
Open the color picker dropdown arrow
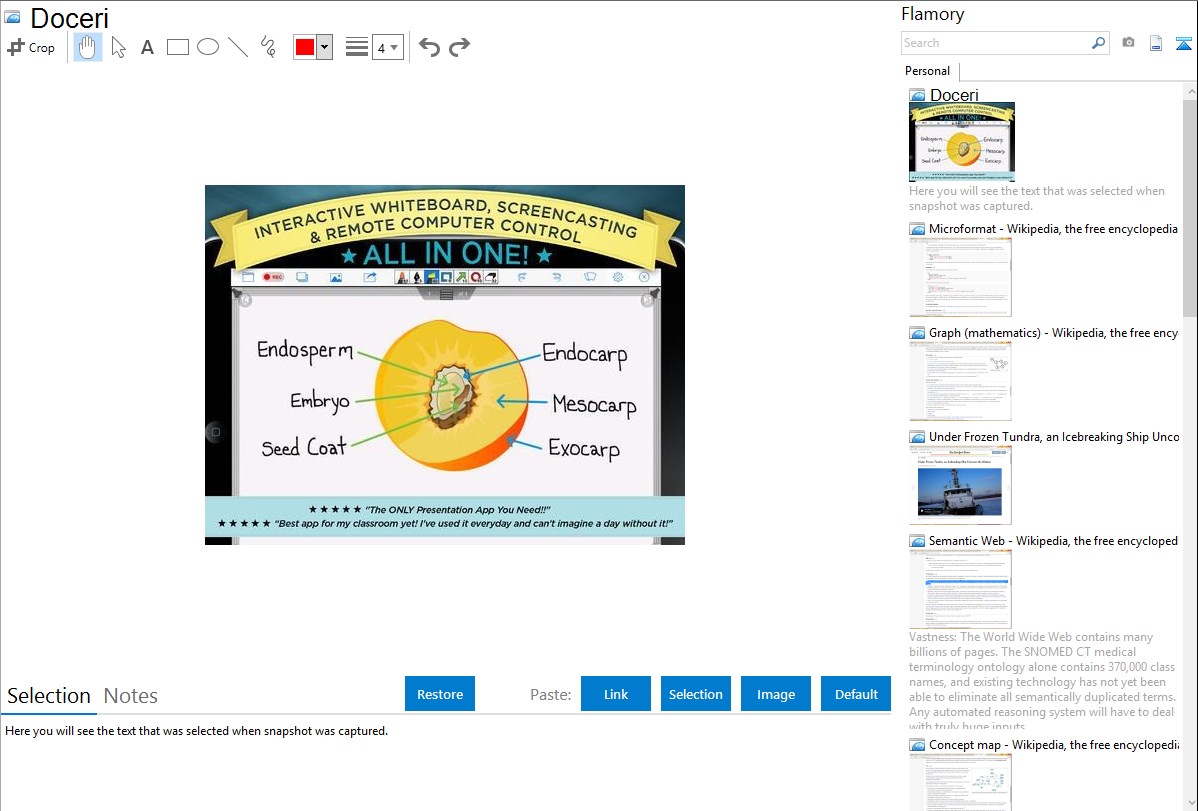325,47
